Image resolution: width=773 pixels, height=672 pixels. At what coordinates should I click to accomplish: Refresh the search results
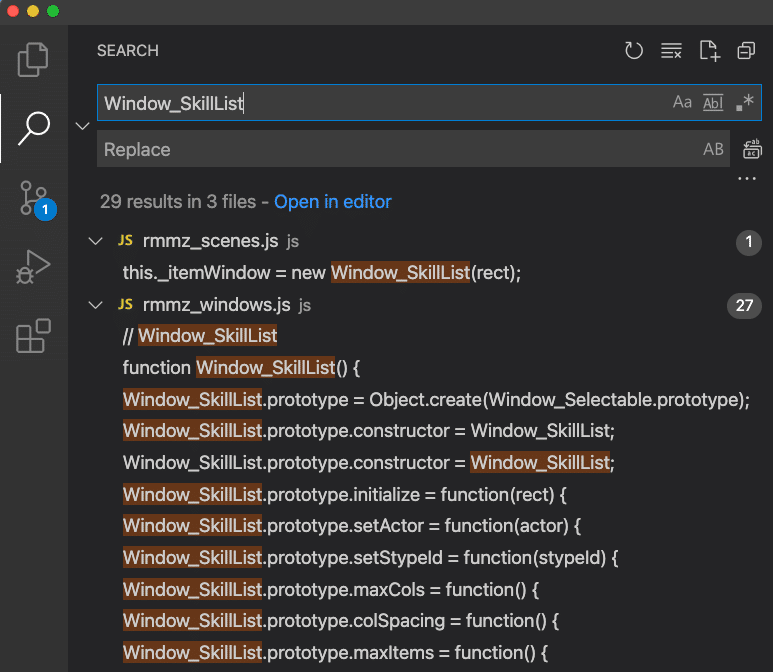pyautogui.click(x=633, y=50)
